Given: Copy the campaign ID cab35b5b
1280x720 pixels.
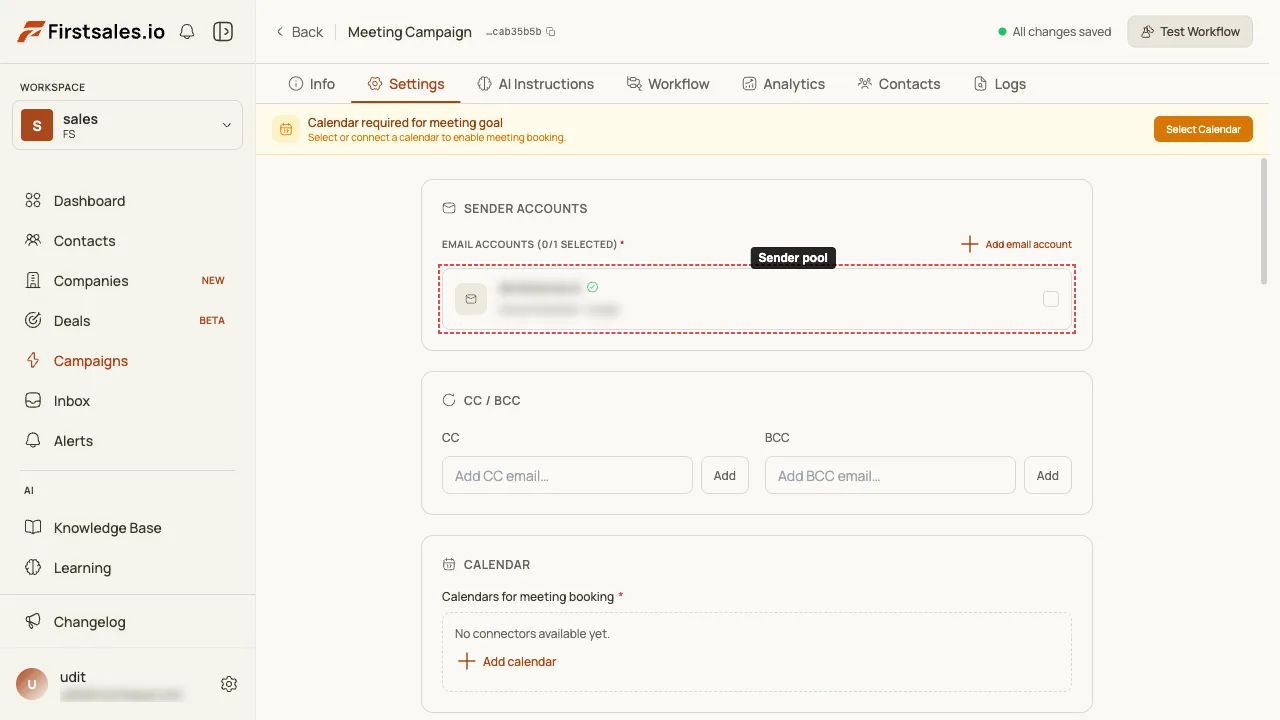Looking at the screenshot, I should (550, 32).
